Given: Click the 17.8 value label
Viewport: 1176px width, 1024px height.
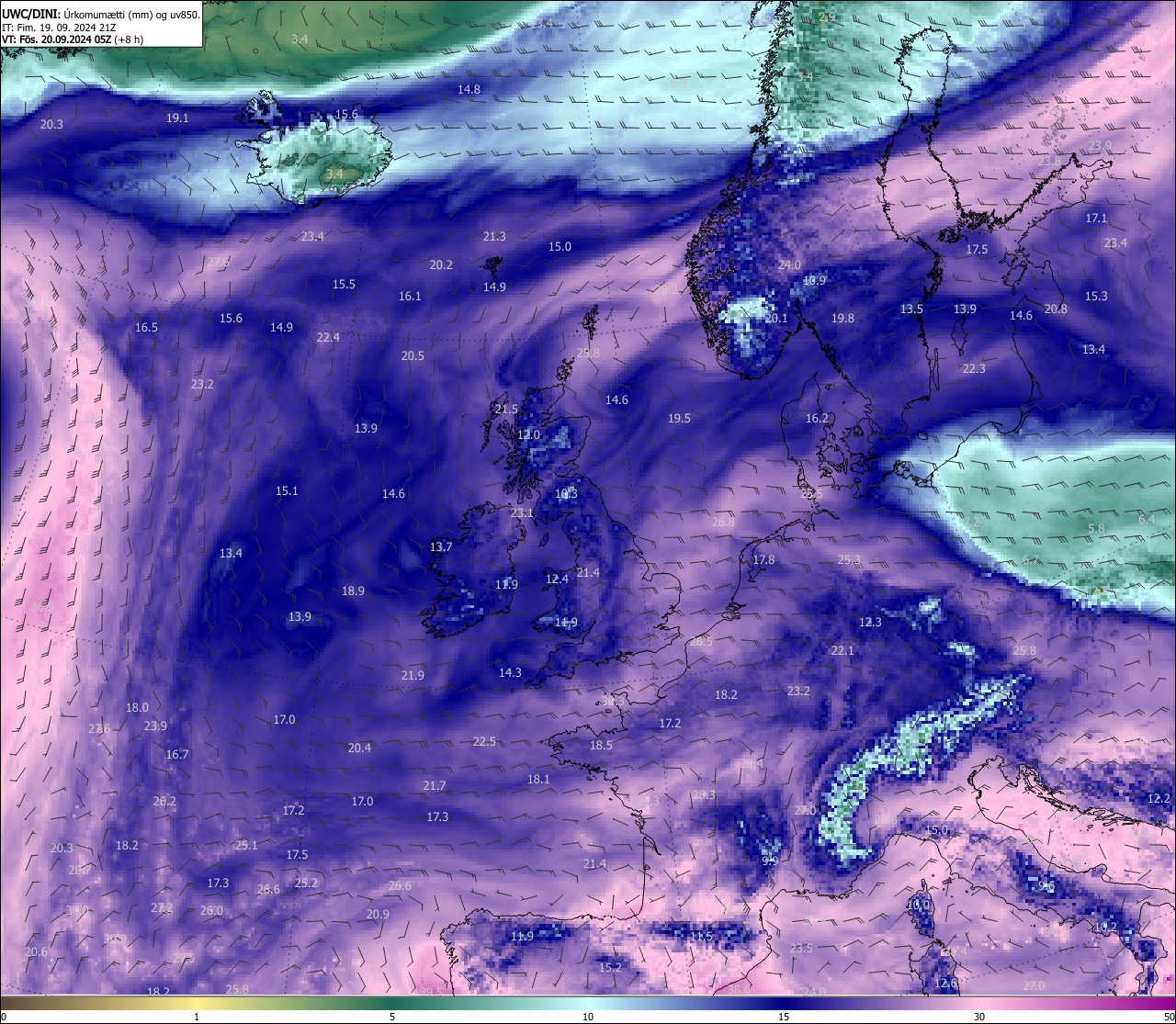Looking at the screenshot, I should tap(763, 560).
